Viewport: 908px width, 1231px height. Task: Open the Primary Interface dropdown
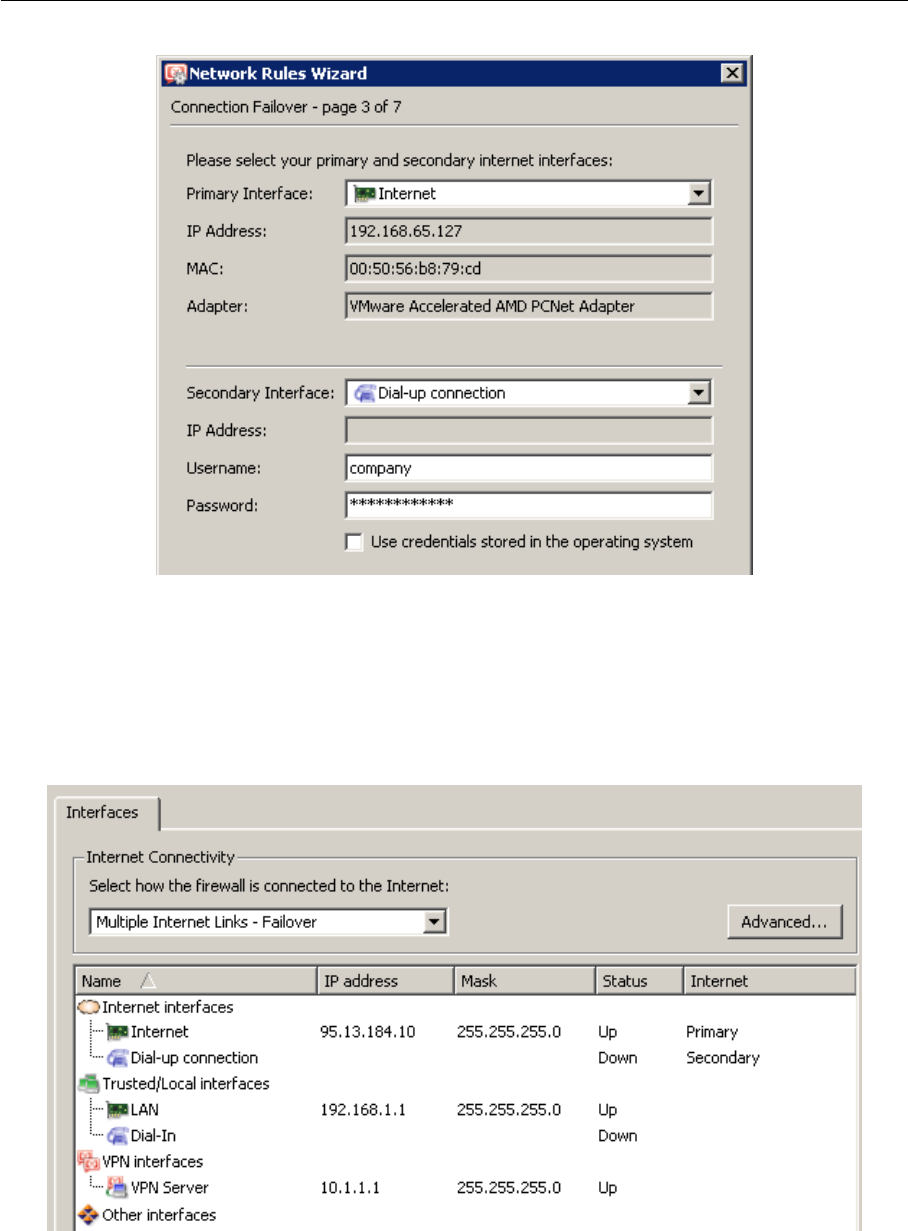700,194
